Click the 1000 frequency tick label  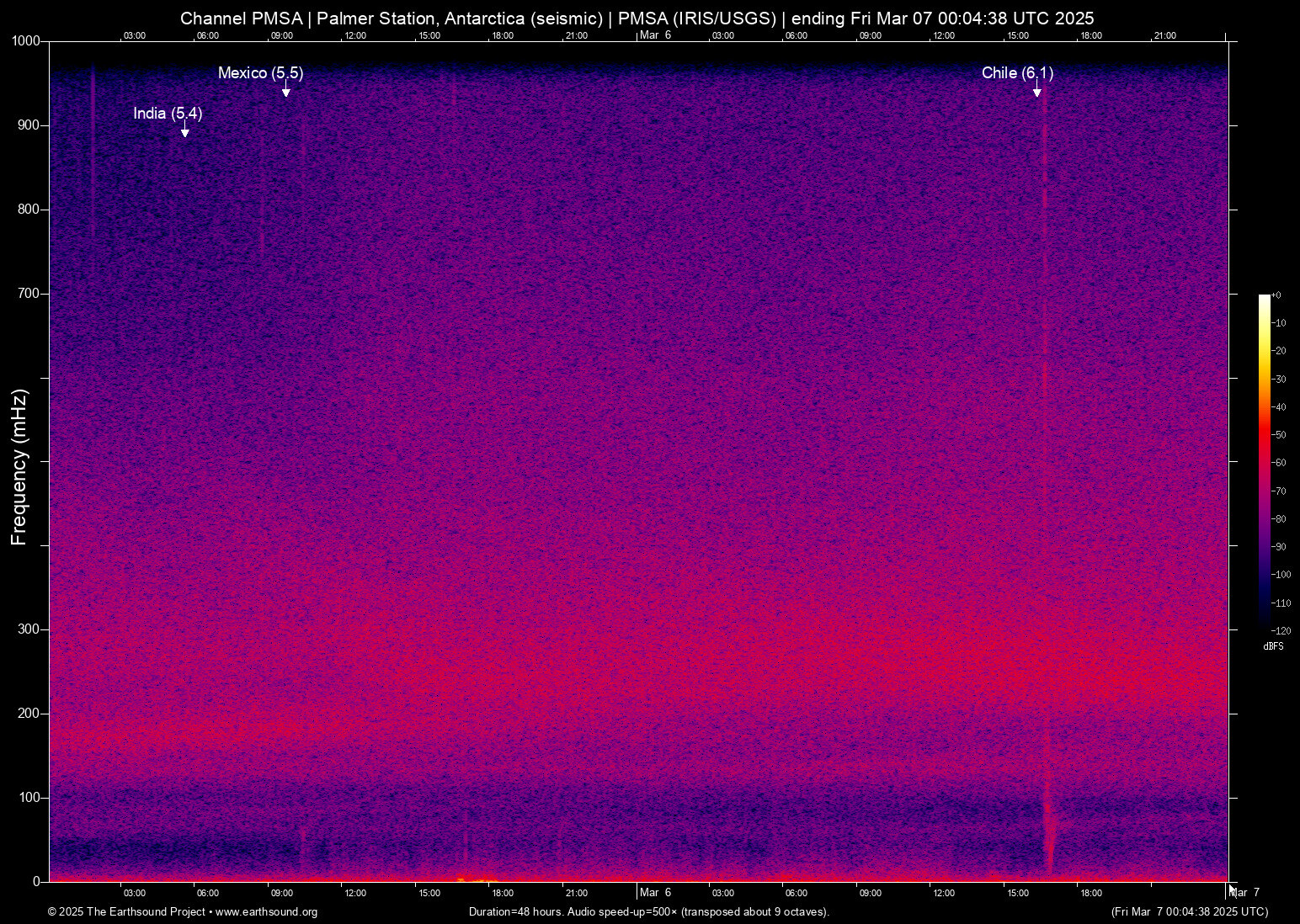point(25,40)
